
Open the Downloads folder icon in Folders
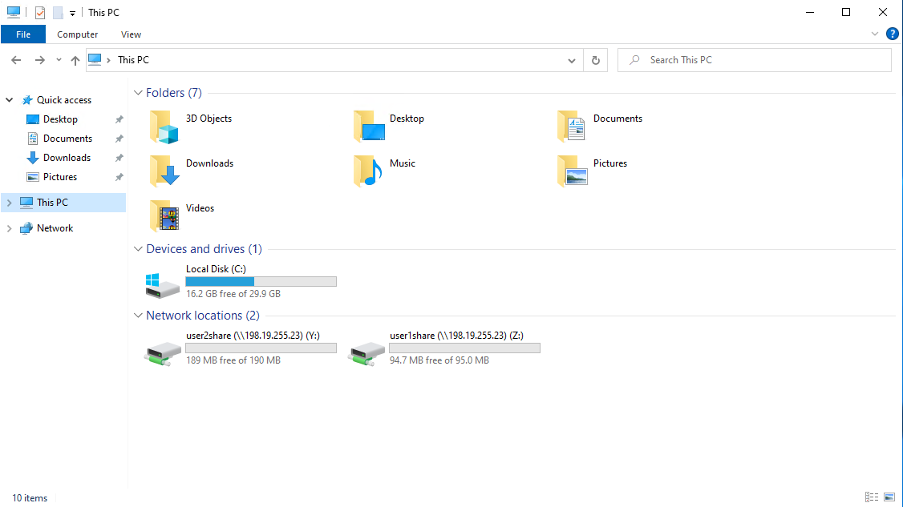(x=164, y=171)
